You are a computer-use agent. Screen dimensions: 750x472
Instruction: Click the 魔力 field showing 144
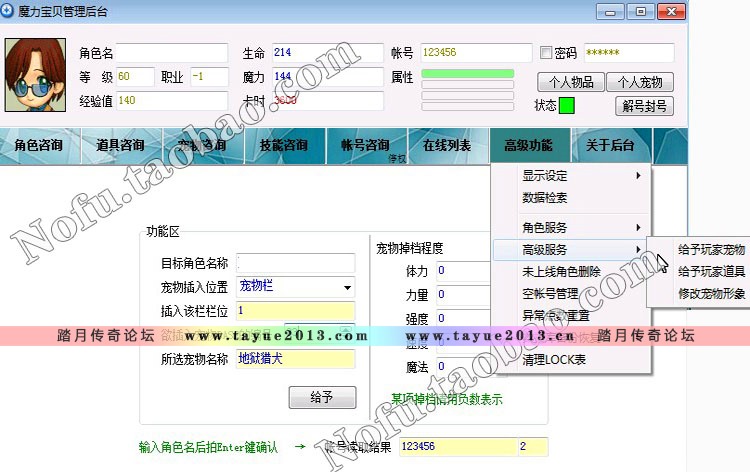tap(328, 77)
